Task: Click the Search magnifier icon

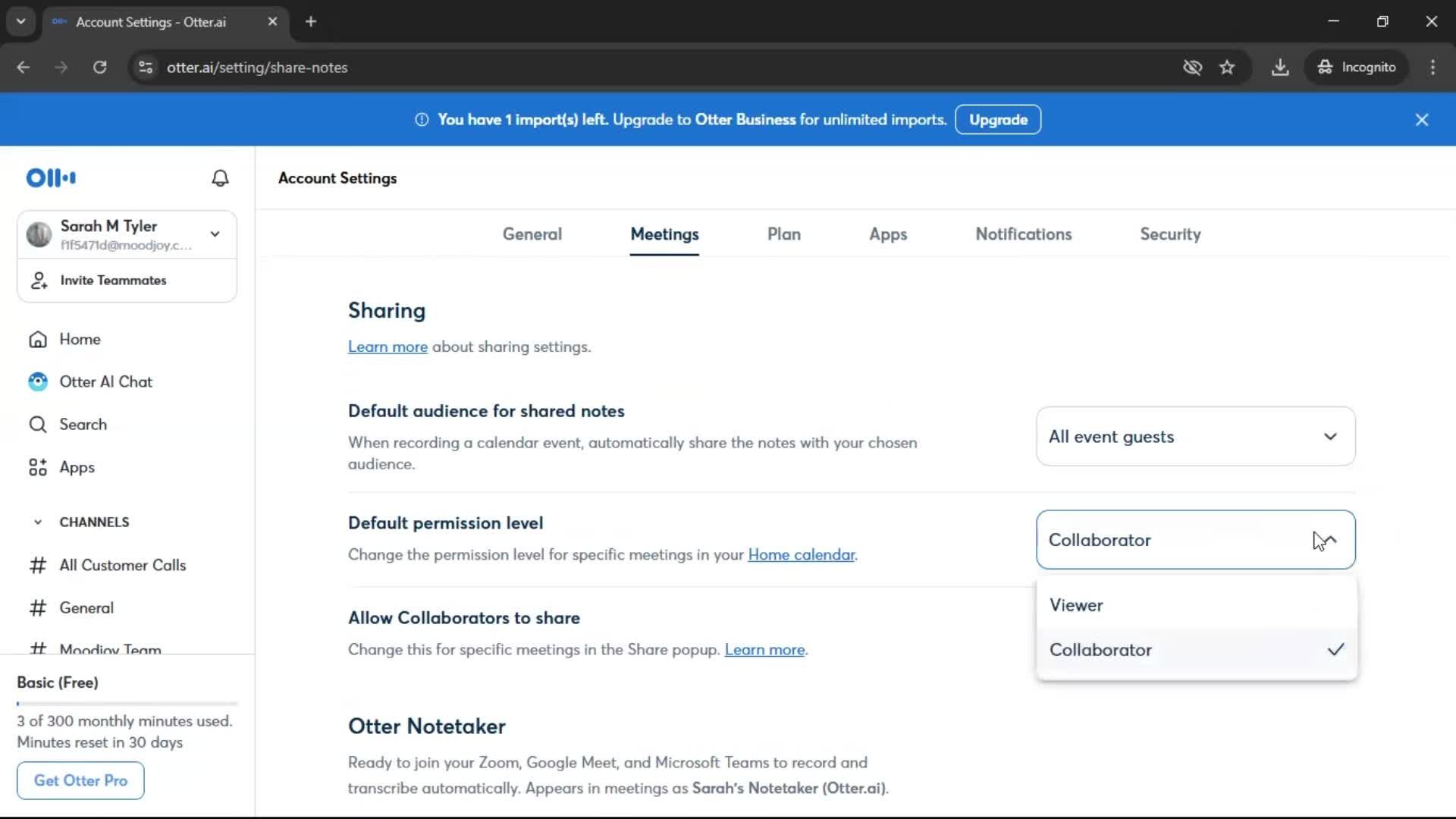Action: 38,425
